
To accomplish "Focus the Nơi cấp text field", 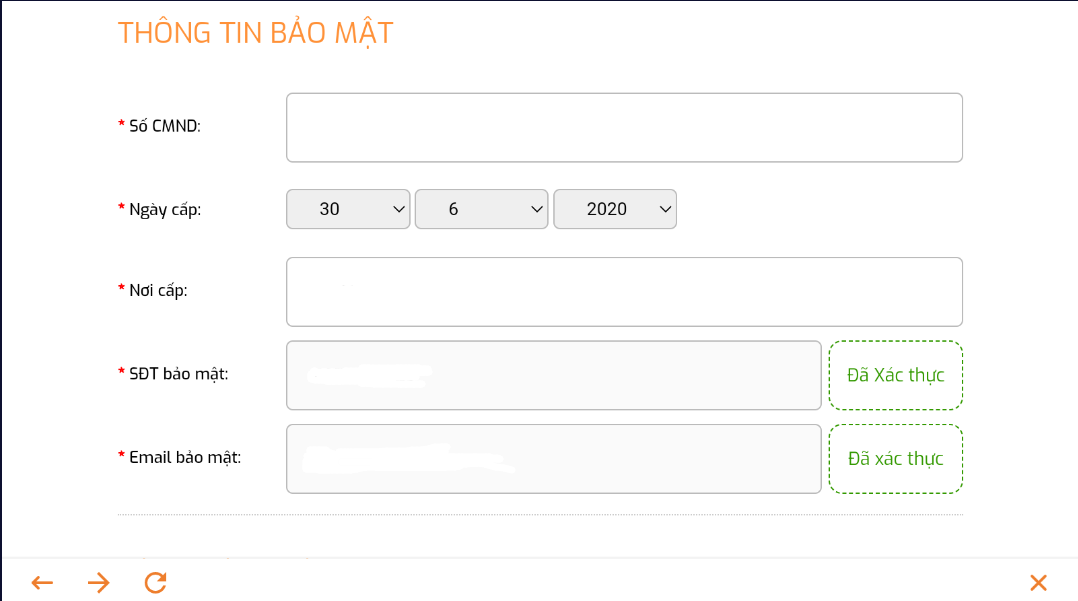I will pyautogui.click(x=624, y=292).
